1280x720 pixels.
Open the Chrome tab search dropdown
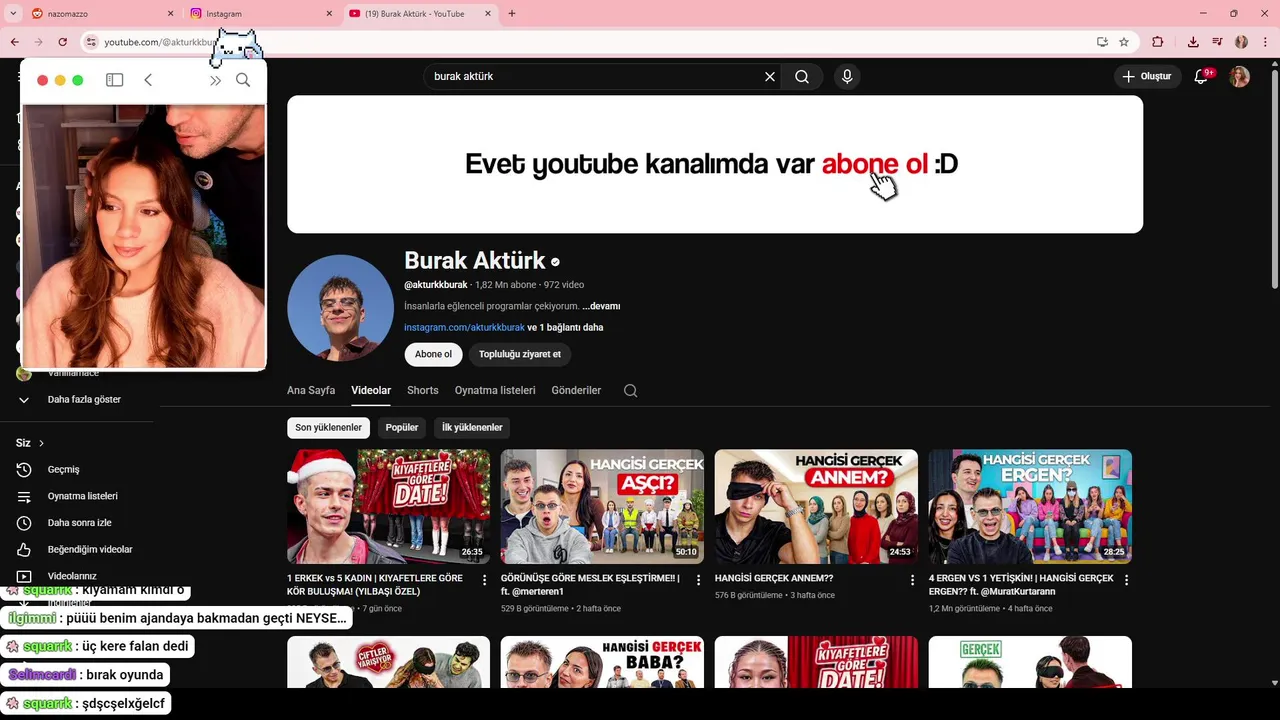(14, 14)
